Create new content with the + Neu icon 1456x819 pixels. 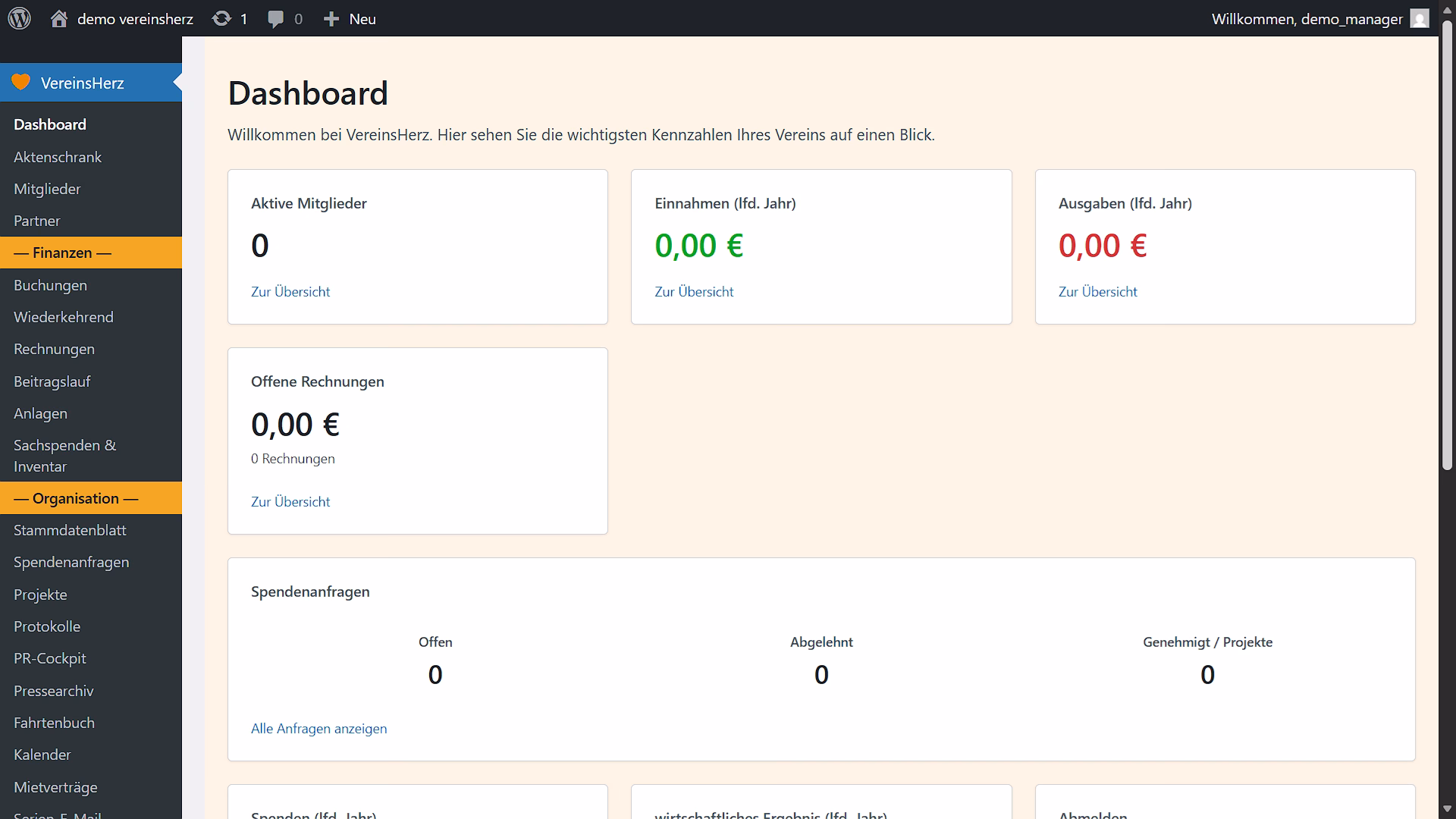pos(348,18)
